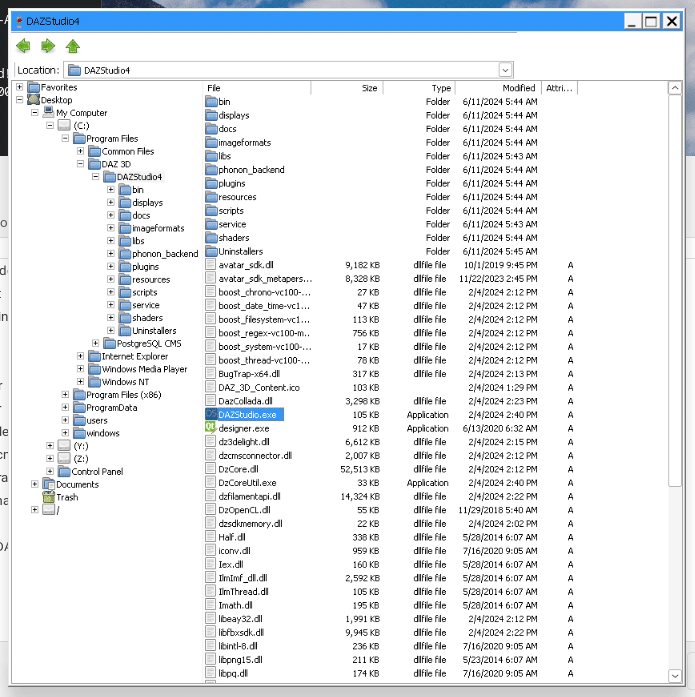The image size is (695, 697).
Task: Open the Location dropdown arrow
Action: click(x=505, y=70)
